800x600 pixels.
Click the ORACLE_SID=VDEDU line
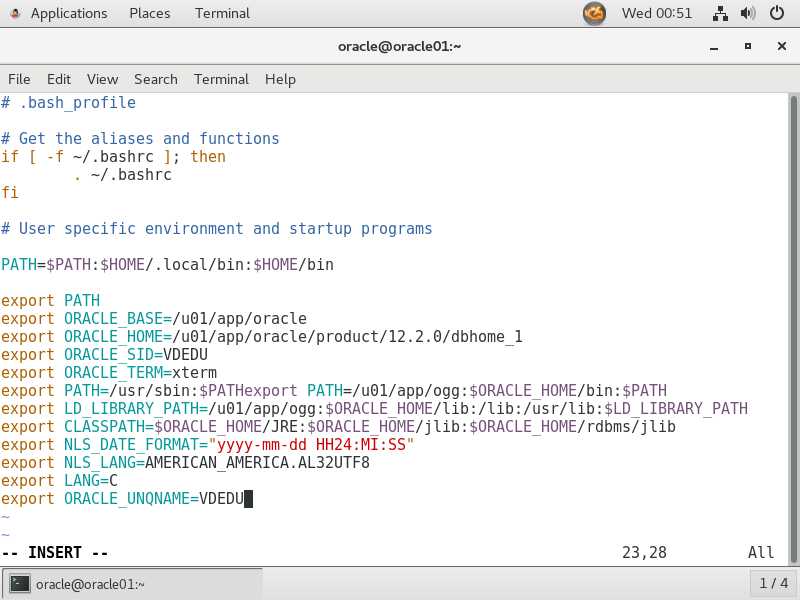104,355
